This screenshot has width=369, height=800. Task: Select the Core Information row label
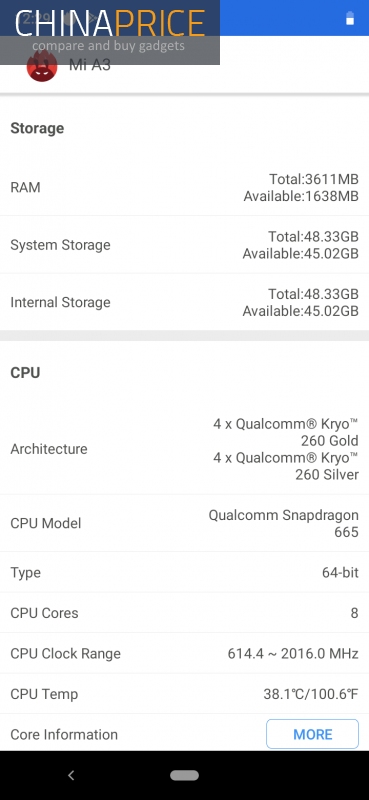coord(64,734)
